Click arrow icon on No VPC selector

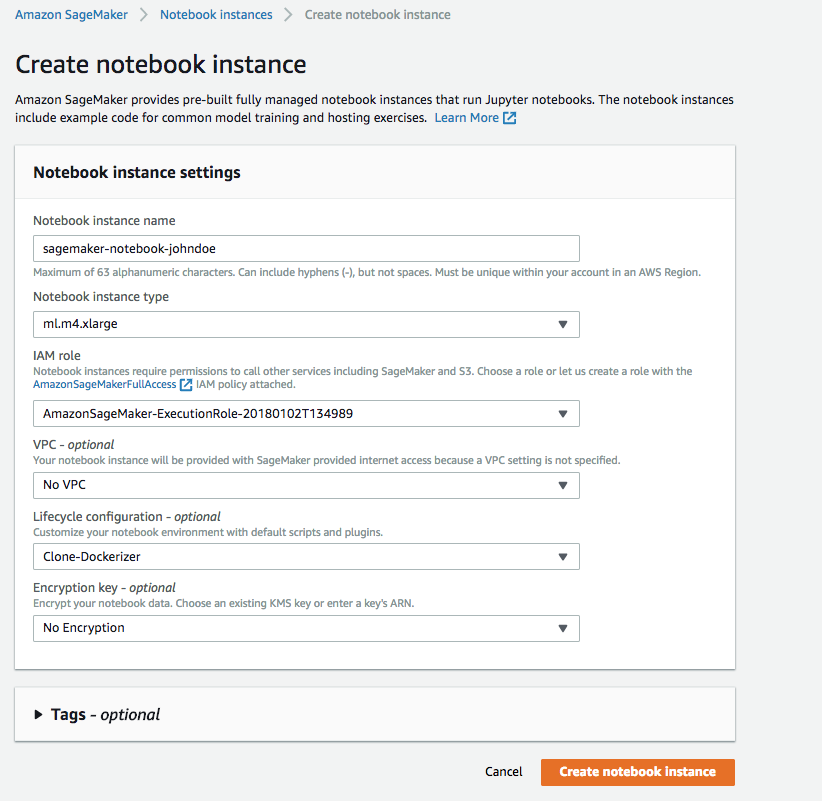pos(563,485)
